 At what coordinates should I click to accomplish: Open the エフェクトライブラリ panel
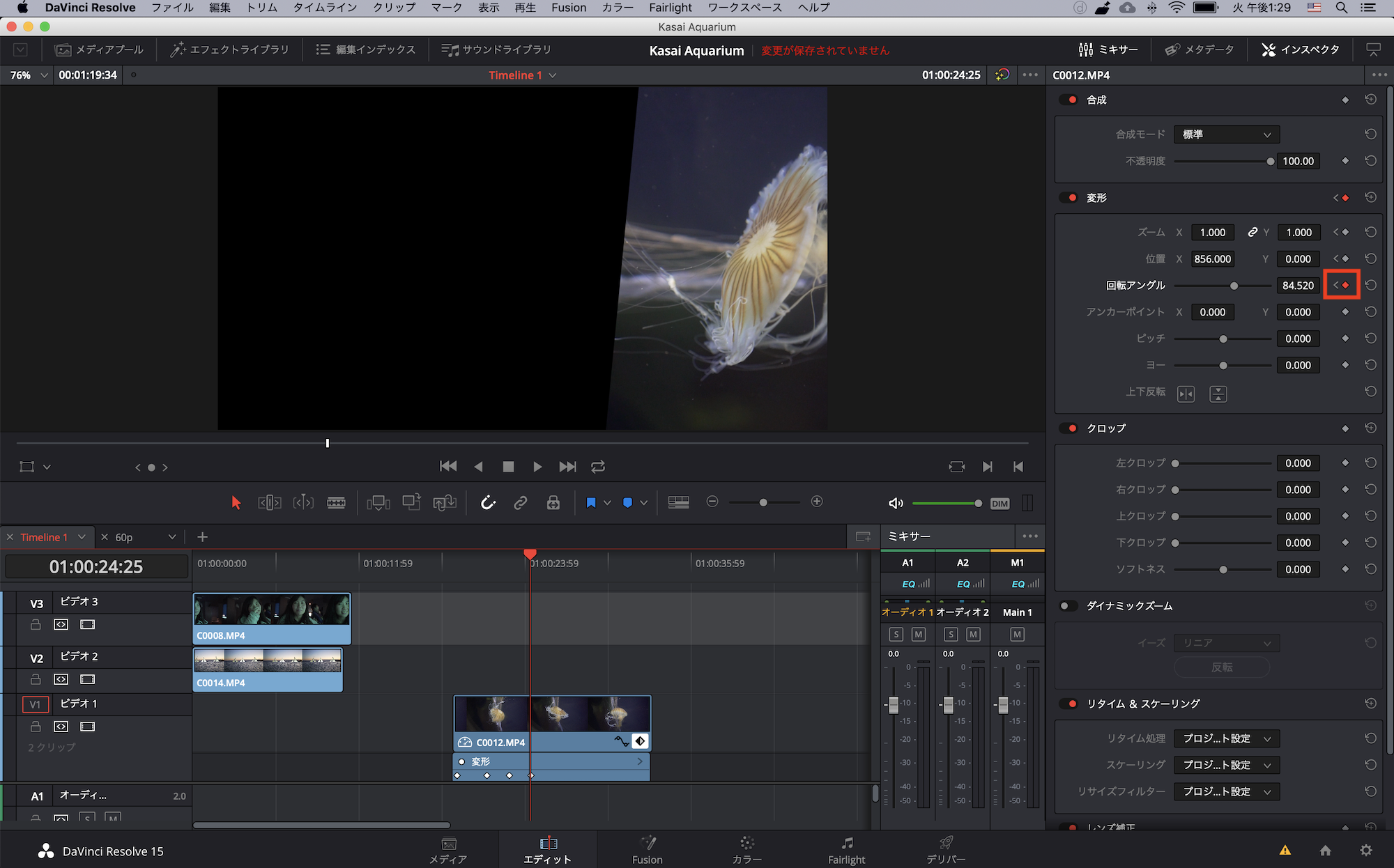coord(229,50)
